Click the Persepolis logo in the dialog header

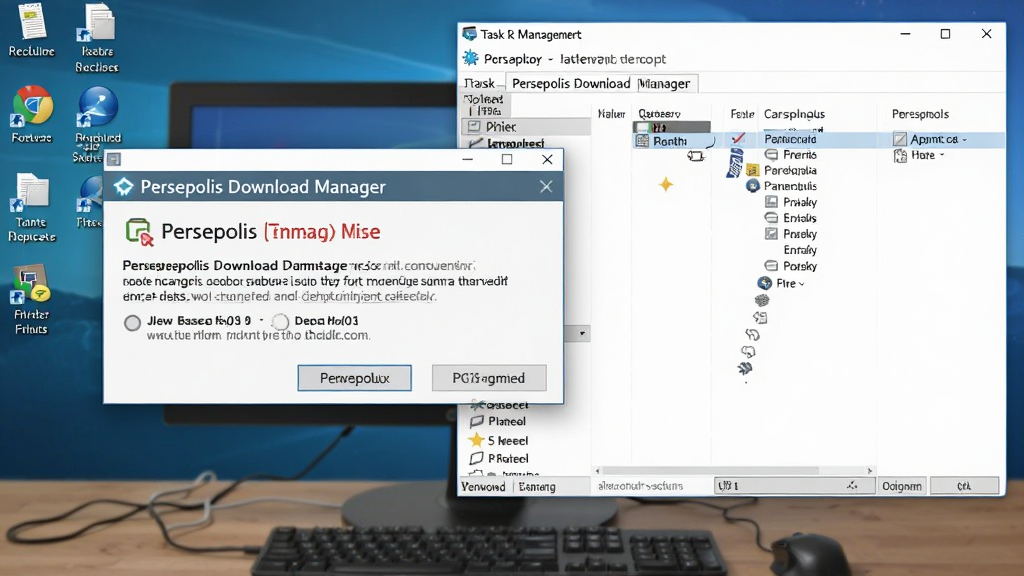click(123, 187)
